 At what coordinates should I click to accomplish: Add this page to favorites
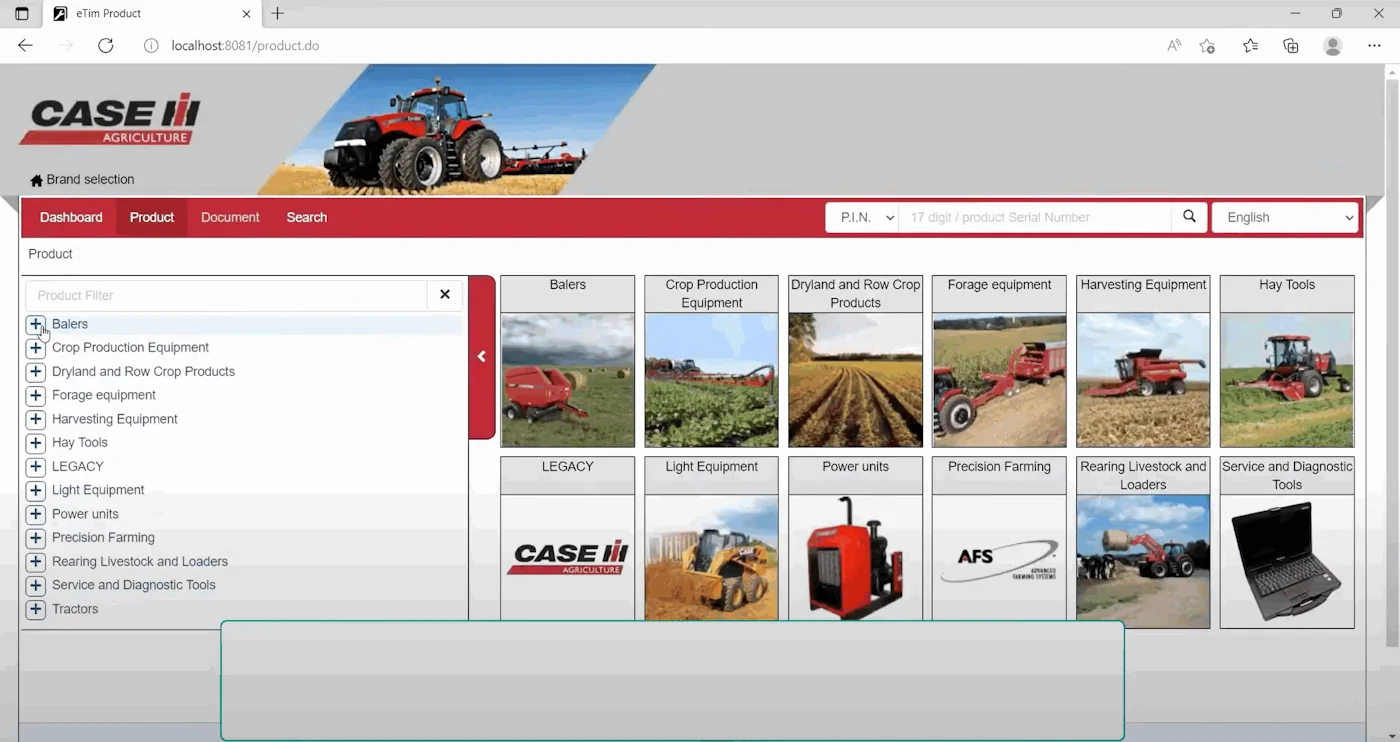click(1207, 46)
